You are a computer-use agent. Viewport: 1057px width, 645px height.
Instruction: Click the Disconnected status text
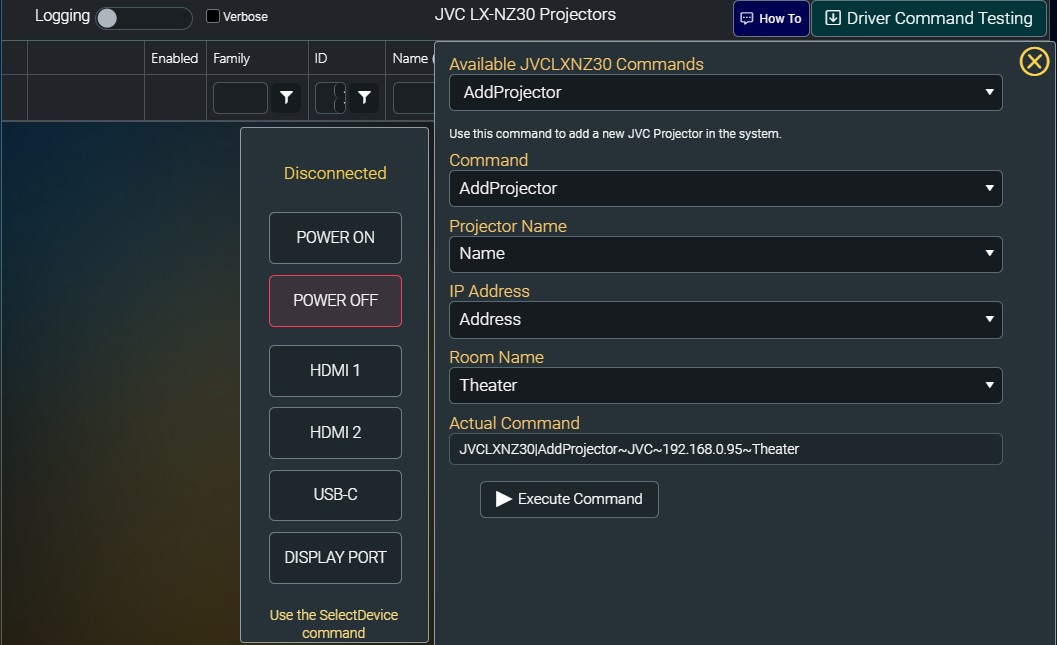coord(335,173)
